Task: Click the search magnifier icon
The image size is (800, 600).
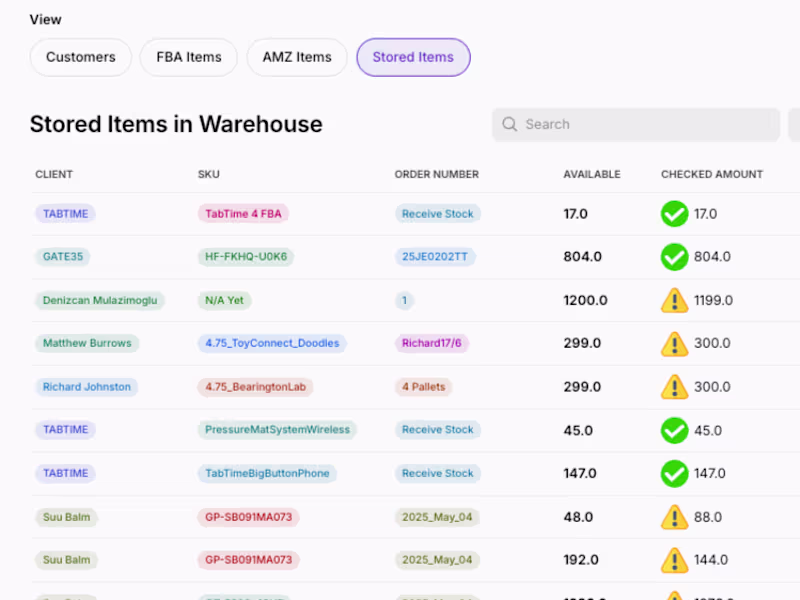Action: pos(510,125)
